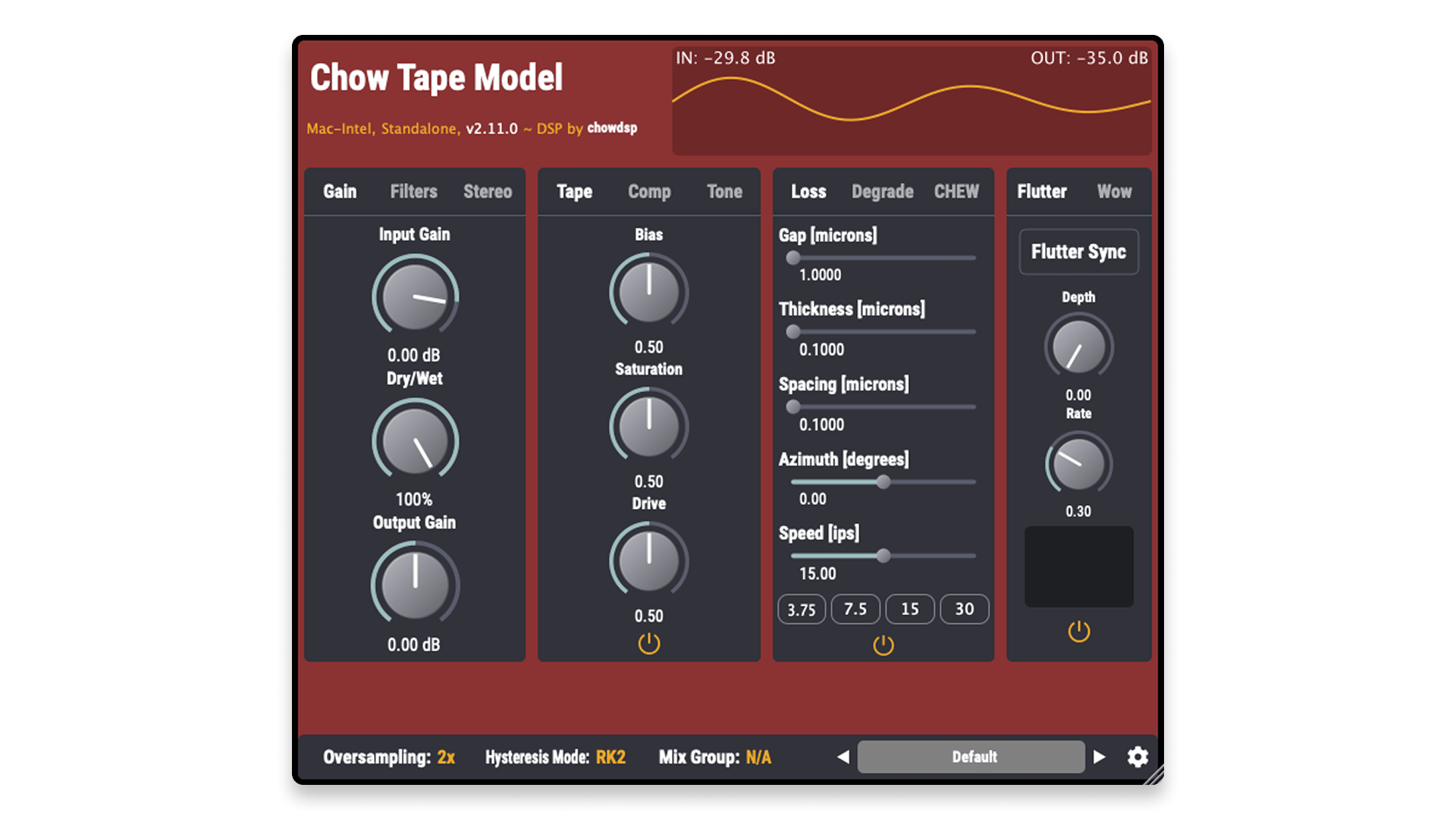Go to next preset with right arrow
The width and height of the screenshot is (1456, 819).
point(1099,757)
